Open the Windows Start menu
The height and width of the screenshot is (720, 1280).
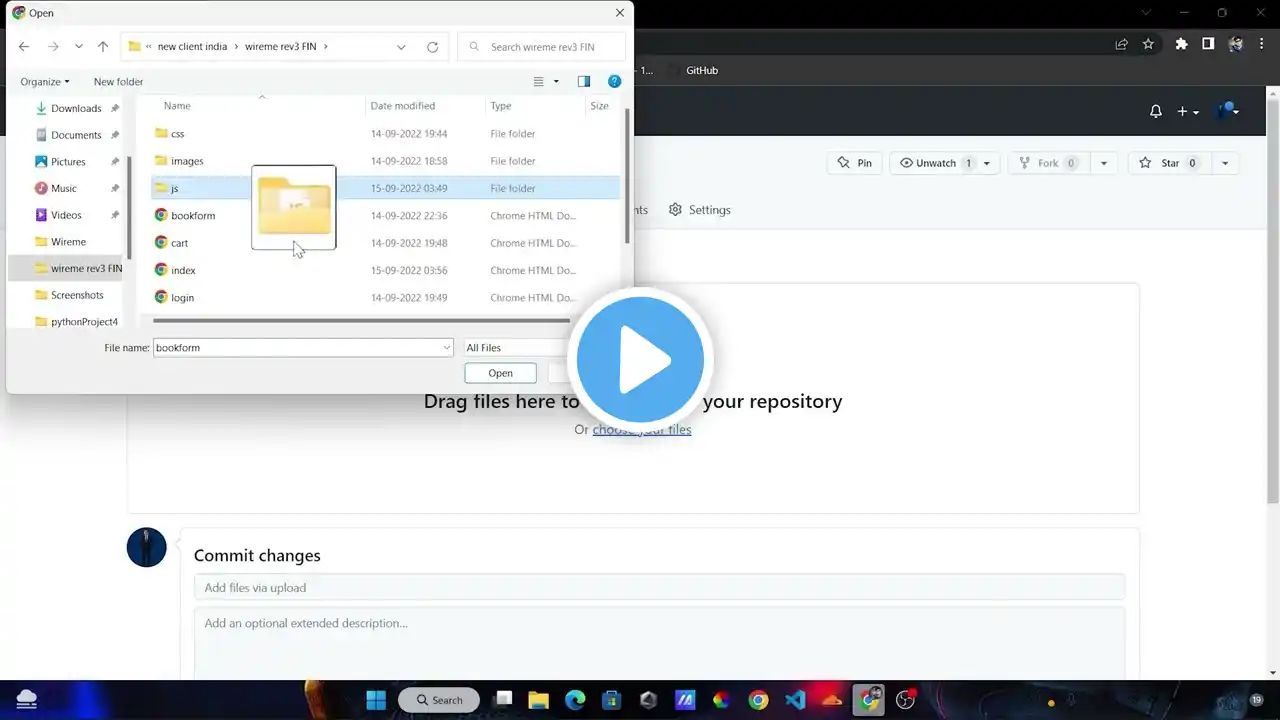[x=376, y=700]
